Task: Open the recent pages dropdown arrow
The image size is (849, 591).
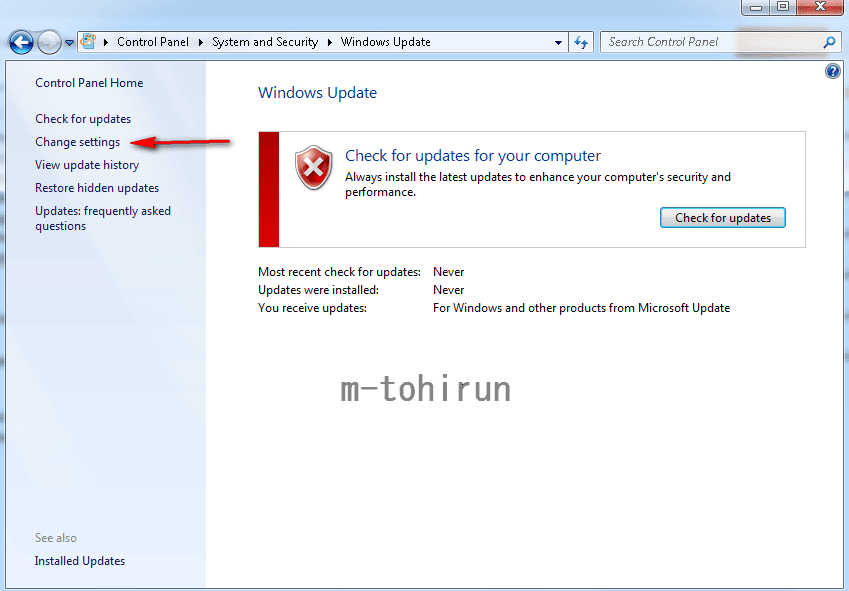Action: (69, 43)
